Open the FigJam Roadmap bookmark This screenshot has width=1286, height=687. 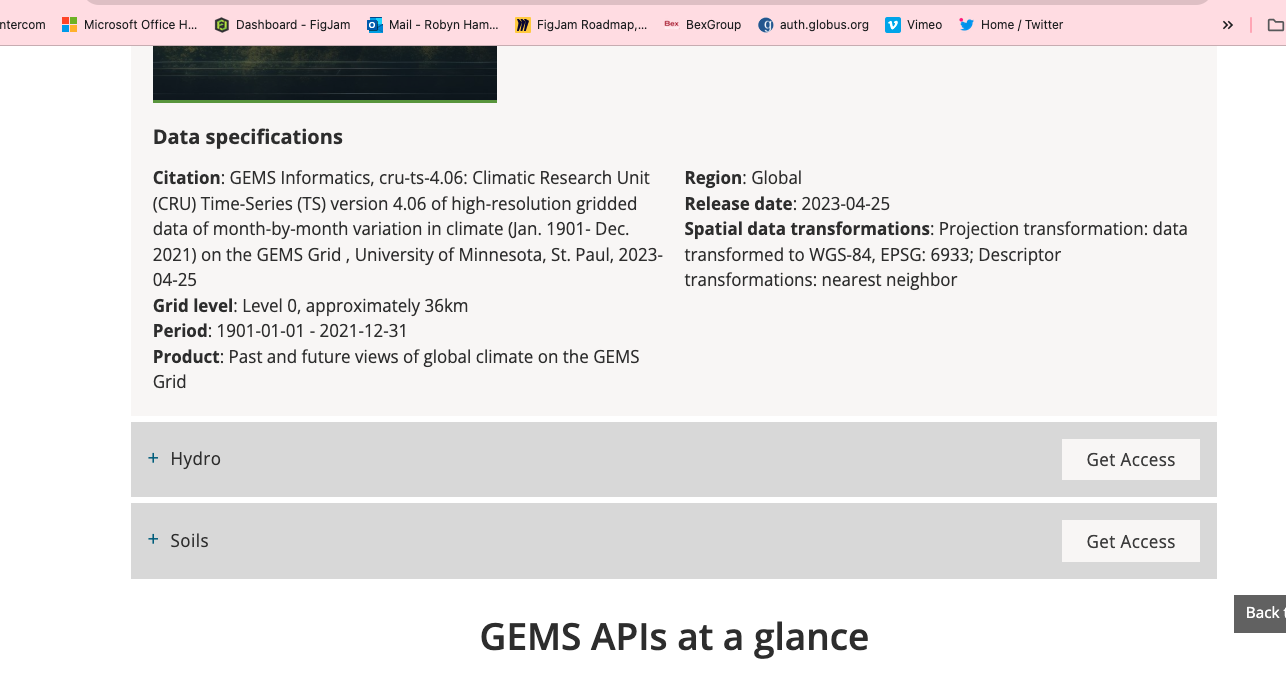580,25
